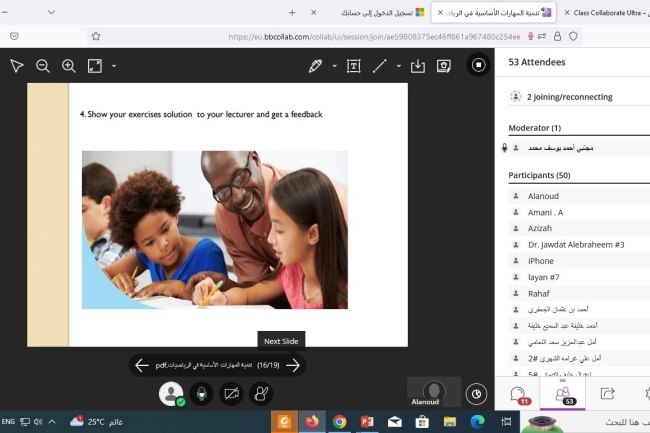Viewport: 650px width, 433px height.
Task: Select participant layan #7
Action: click(x=579, y=277)
